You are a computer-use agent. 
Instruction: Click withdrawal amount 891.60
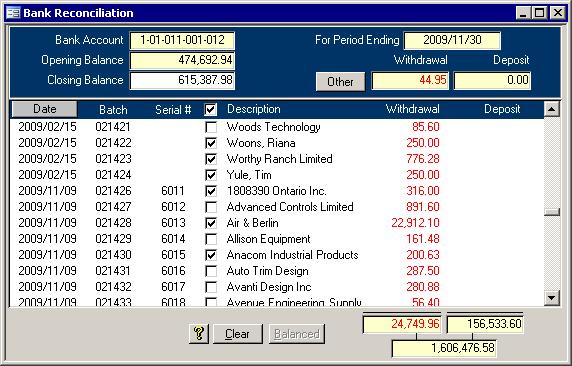tap(423, 207)
